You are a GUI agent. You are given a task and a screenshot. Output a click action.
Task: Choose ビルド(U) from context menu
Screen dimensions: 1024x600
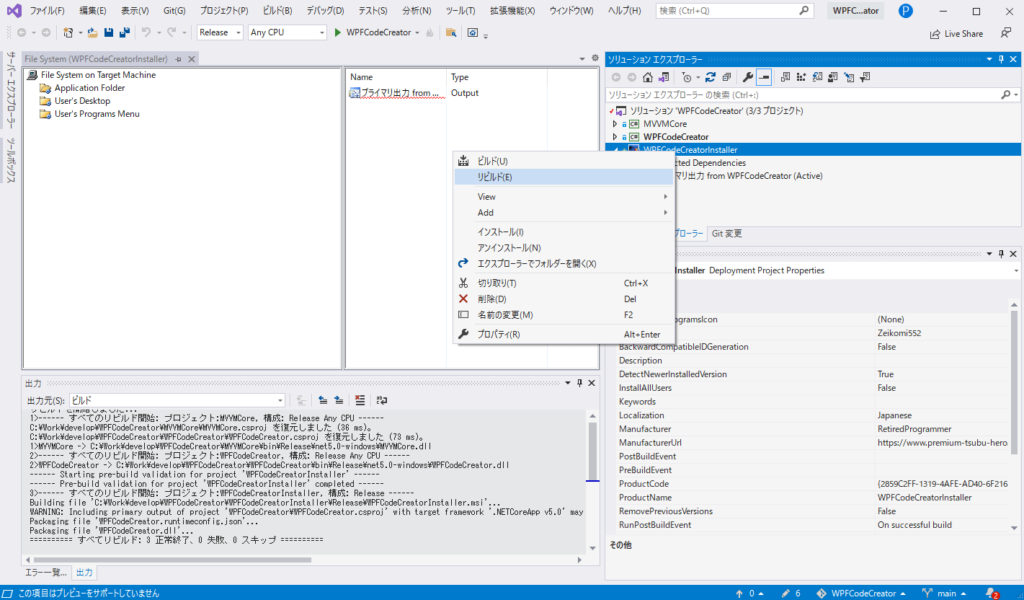[x=564, y=161]
